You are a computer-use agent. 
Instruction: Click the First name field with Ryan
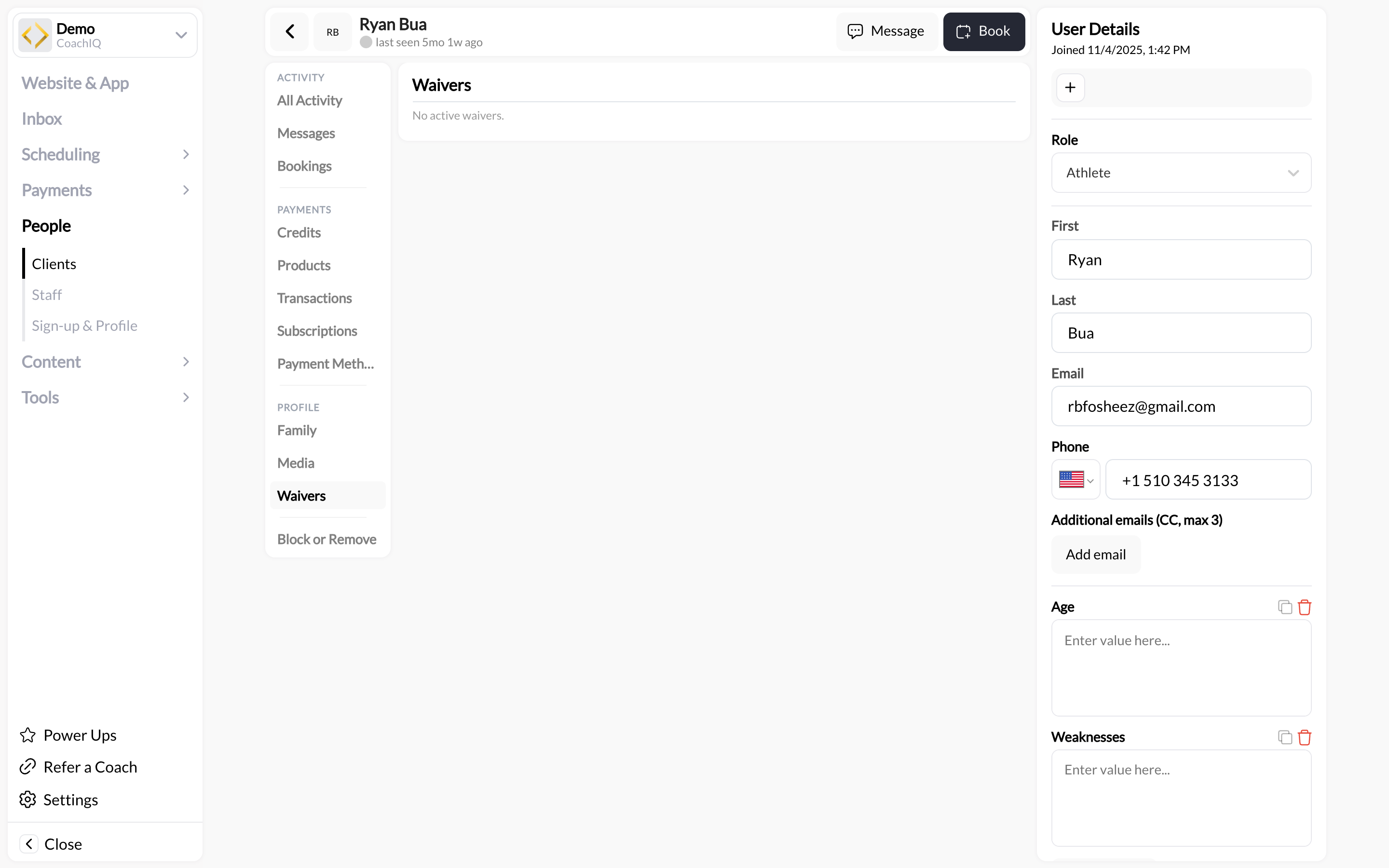pyautogui.click(x=1181, y=259)
